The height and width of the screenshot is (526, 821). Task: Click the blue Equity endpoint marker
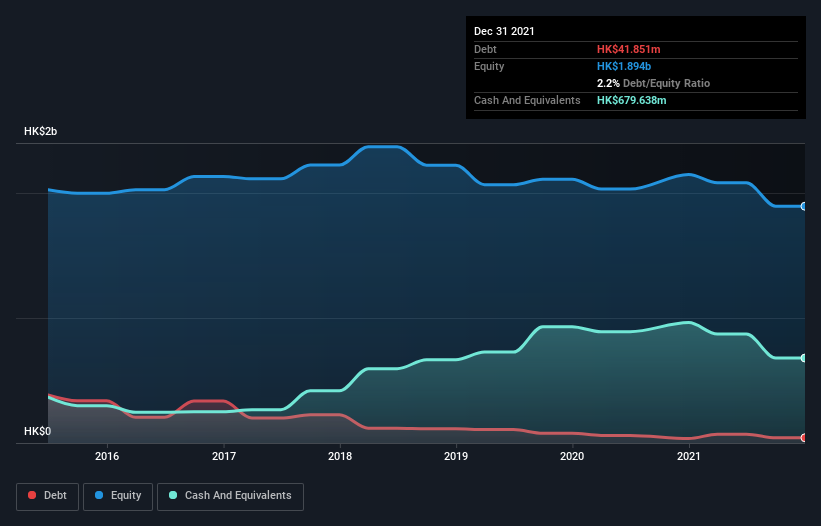[804, 207]
